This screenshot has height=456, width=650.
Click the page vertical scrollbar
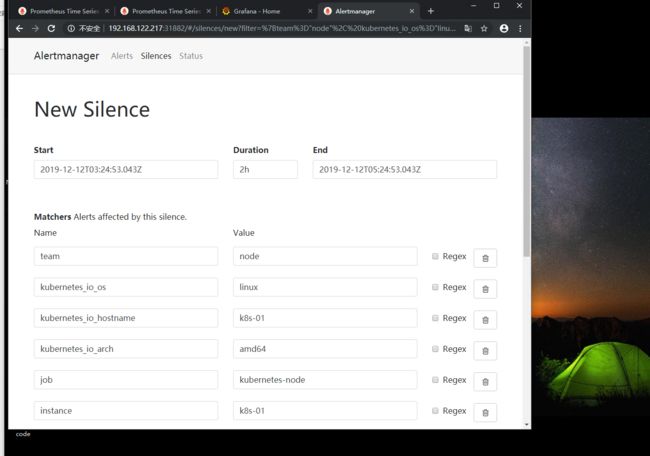tap(527, 150)
